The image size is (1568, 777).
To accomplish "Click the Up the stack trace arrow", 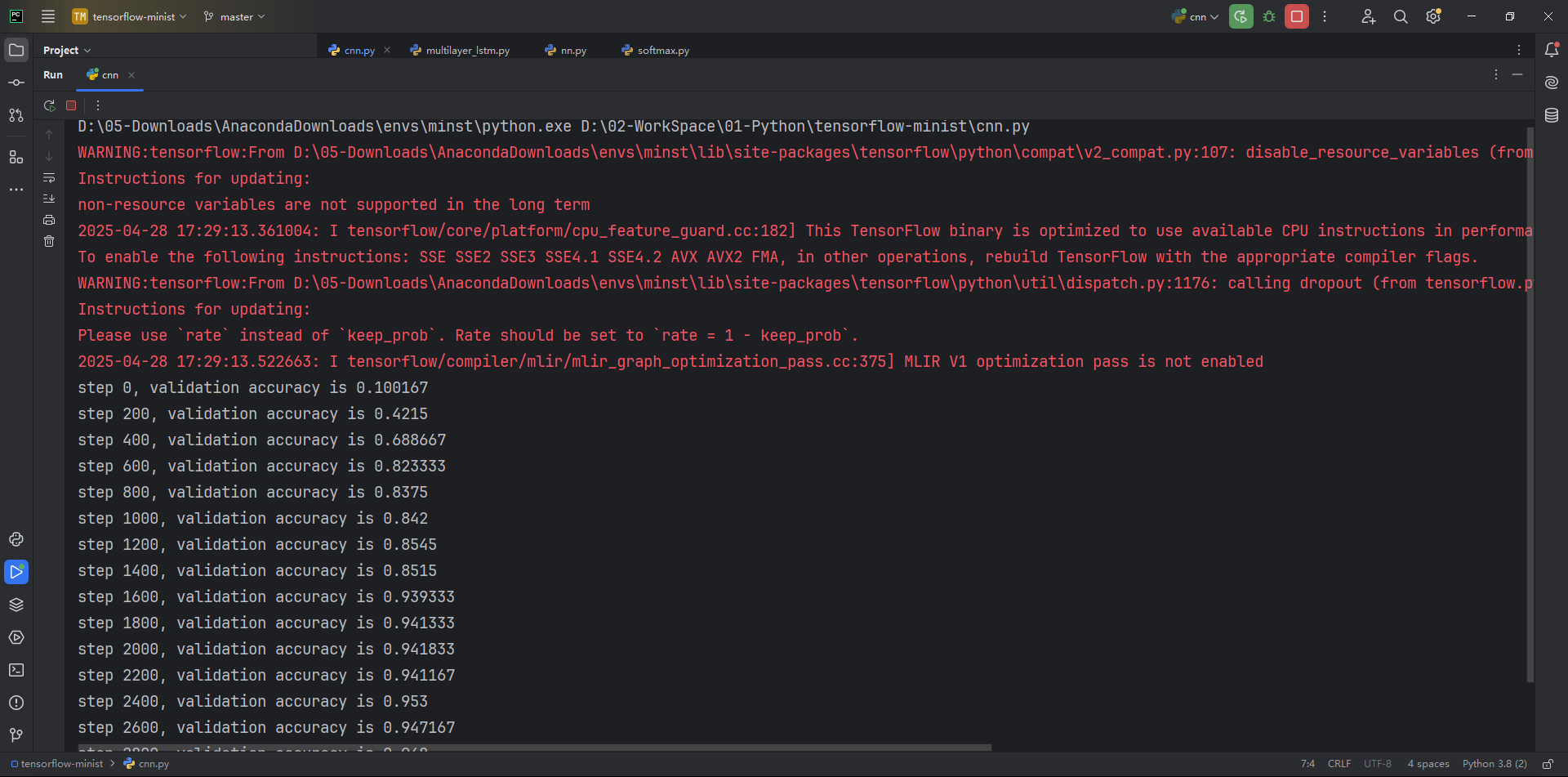I will click(x=49, y=135).
